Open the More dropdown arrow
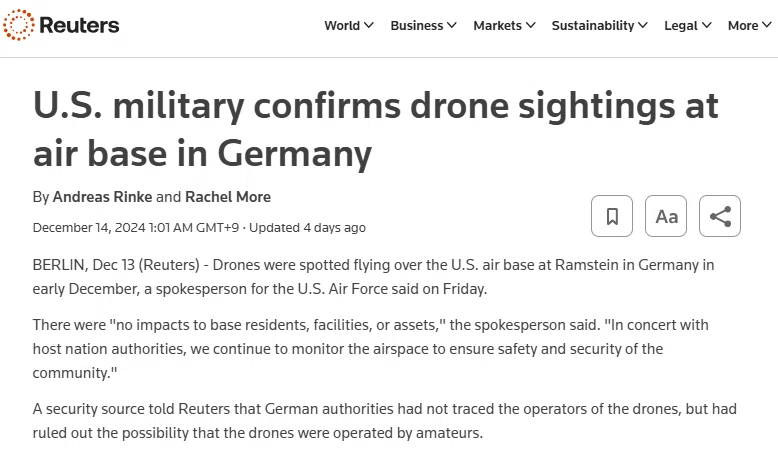The height and width of the screenshot is (457, 778). tap(767, 25)
